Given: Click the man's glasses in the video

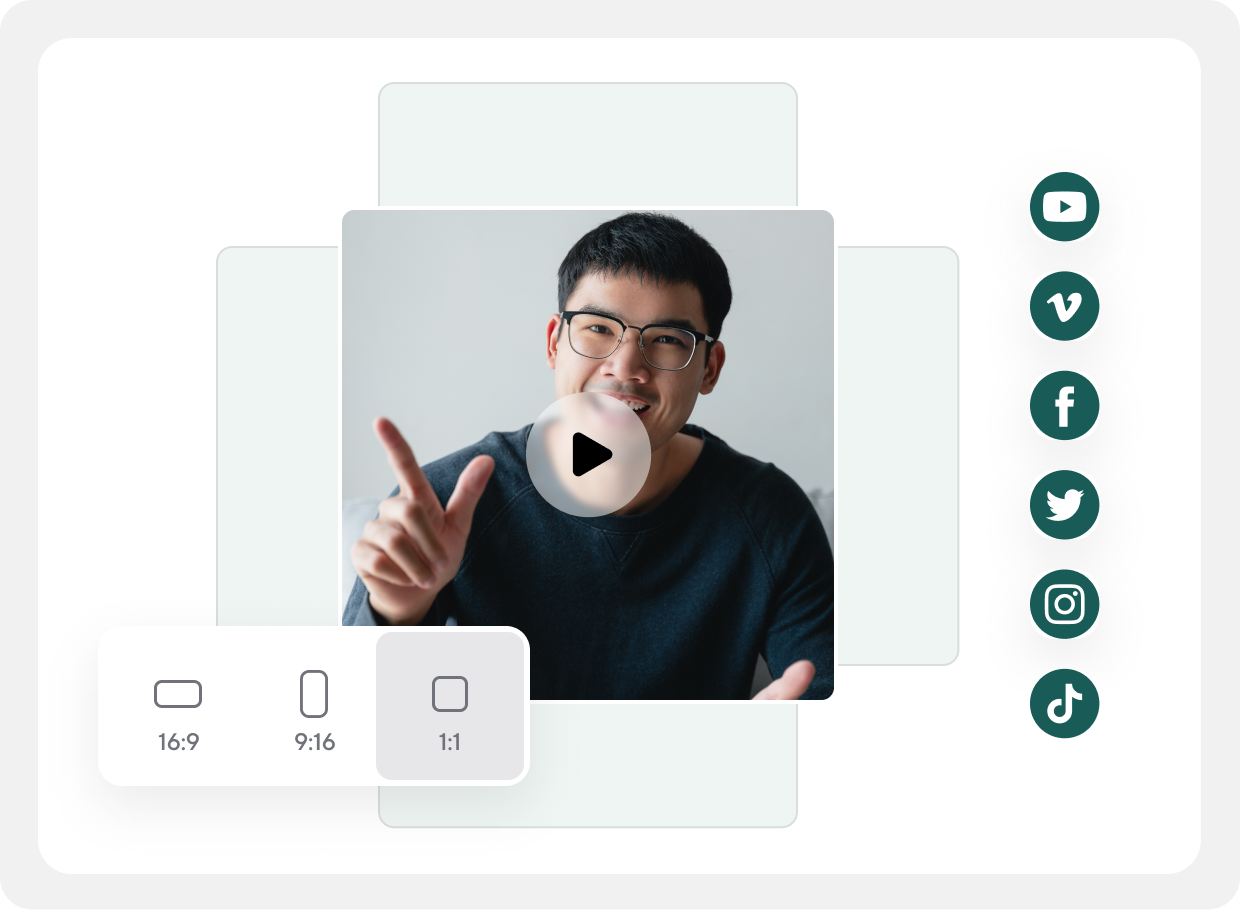Looking at the screenshot, I should click(637, 340).
